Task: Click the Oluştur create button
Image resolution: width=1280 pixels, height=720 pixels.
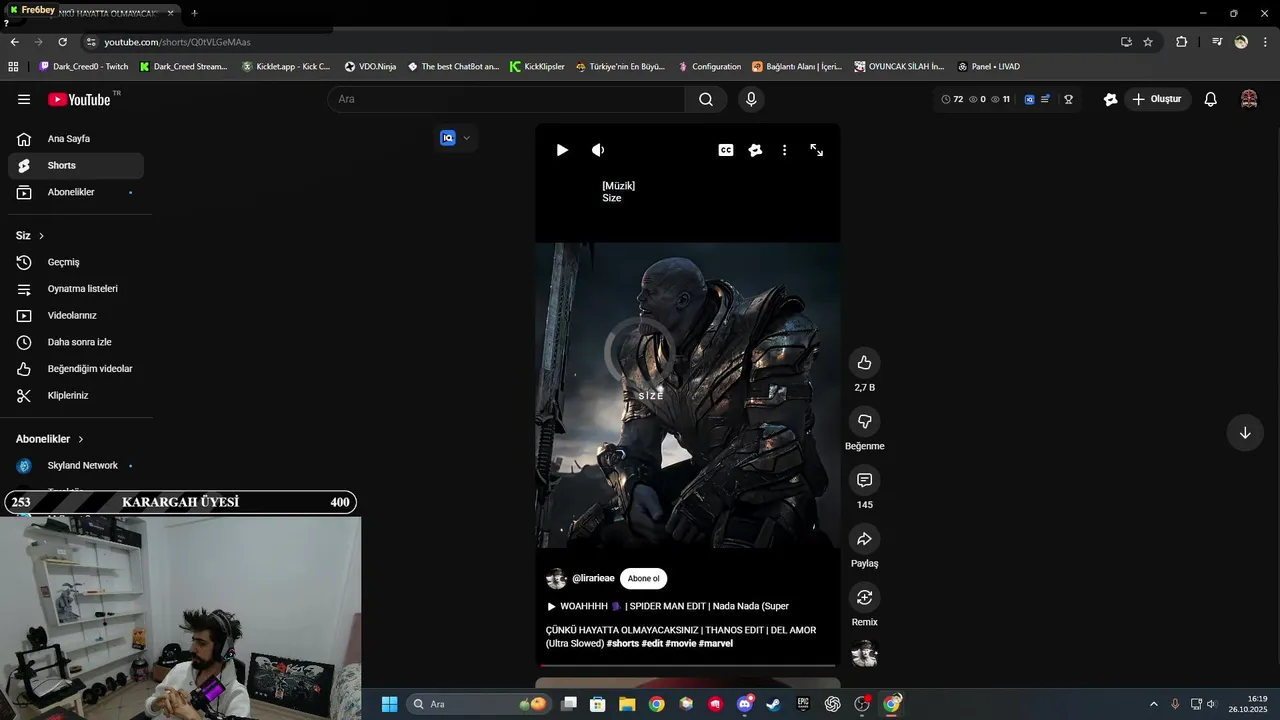Action: coord(1156,99)
